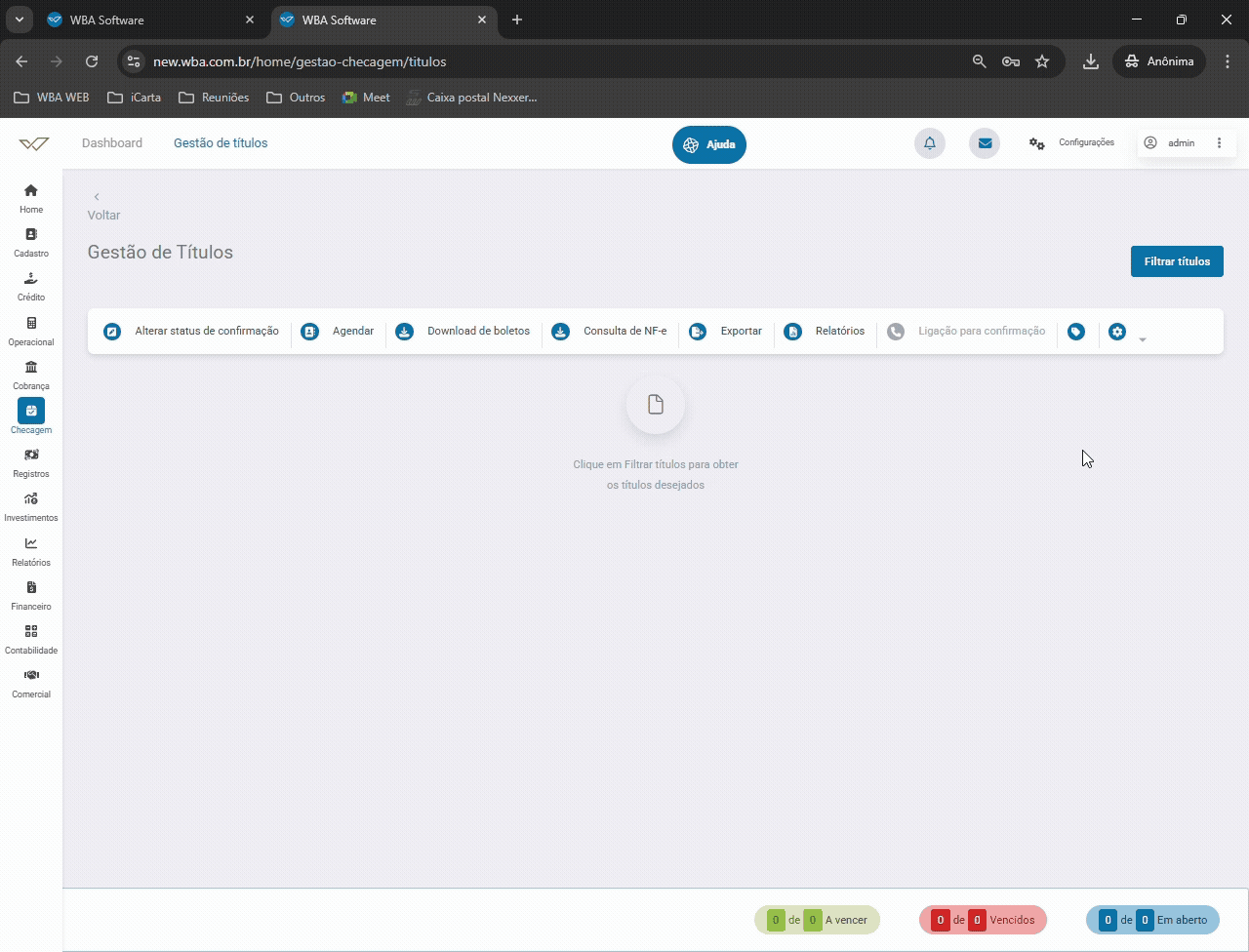Viewport: 1249px width, 952px height.
Task: View site information next to the URL
Action: click(135, 61)
